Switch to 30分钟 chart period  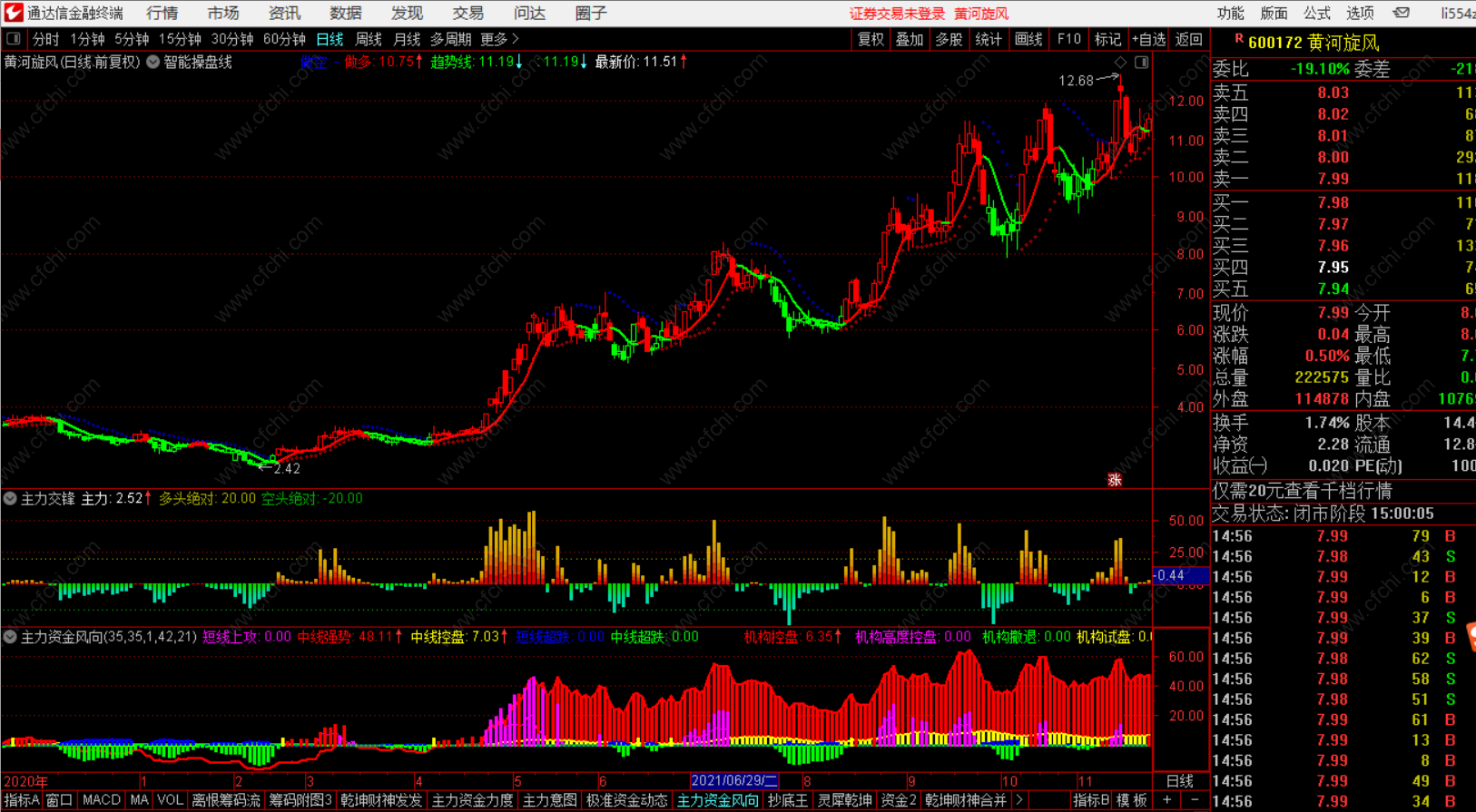(x=232, y=39)
